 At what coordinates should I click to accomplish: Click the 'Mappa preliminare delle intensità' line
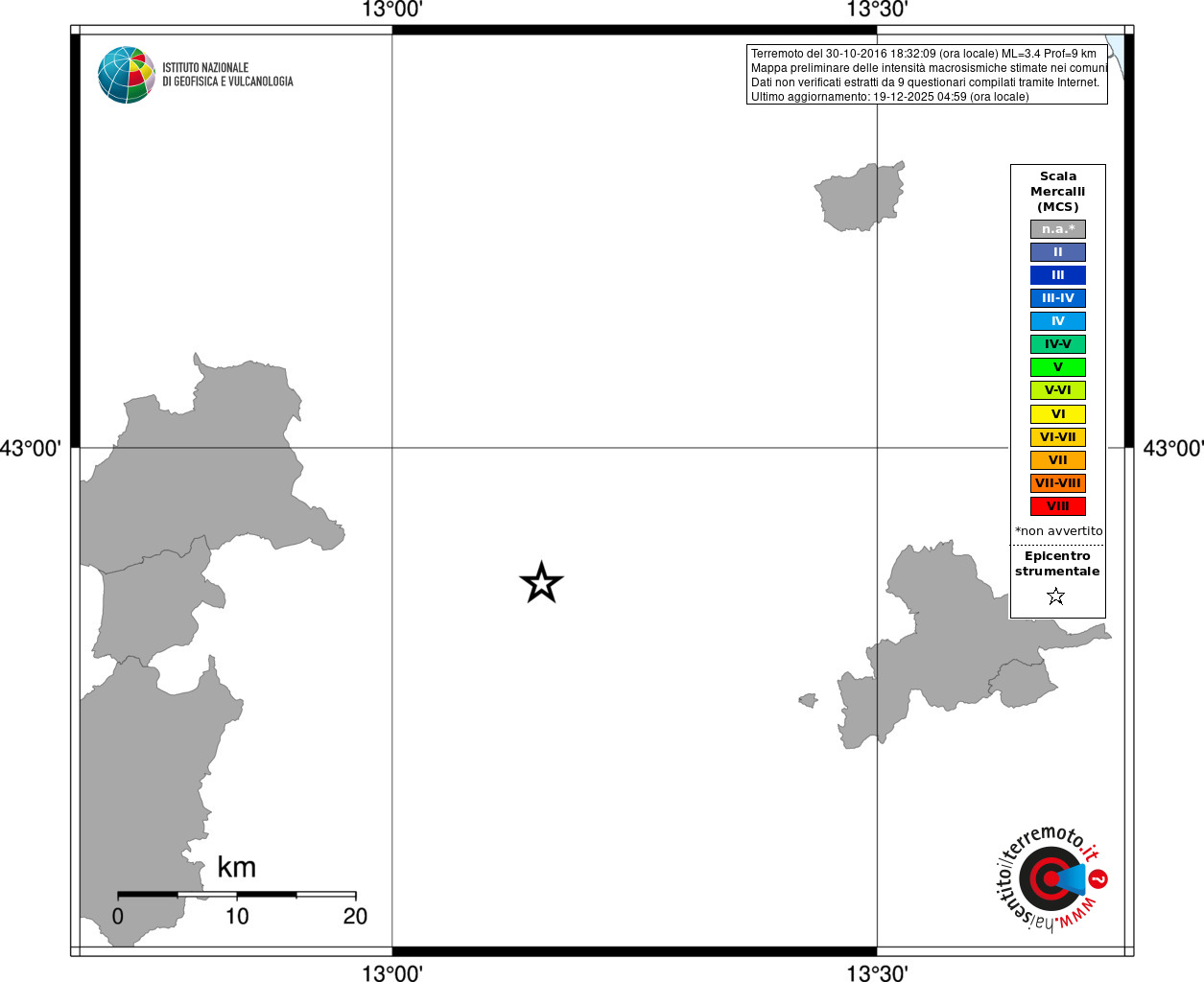point(929,68)
